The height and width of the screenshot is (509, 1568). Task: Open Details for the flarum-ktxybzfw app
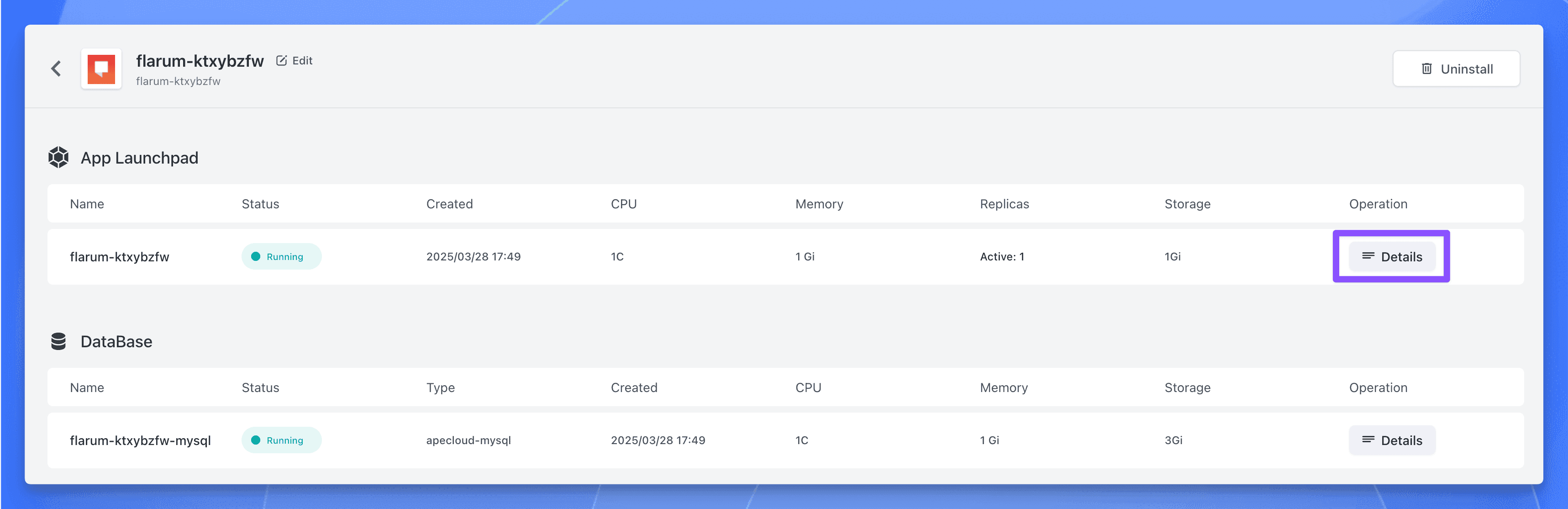point(1391,257)
